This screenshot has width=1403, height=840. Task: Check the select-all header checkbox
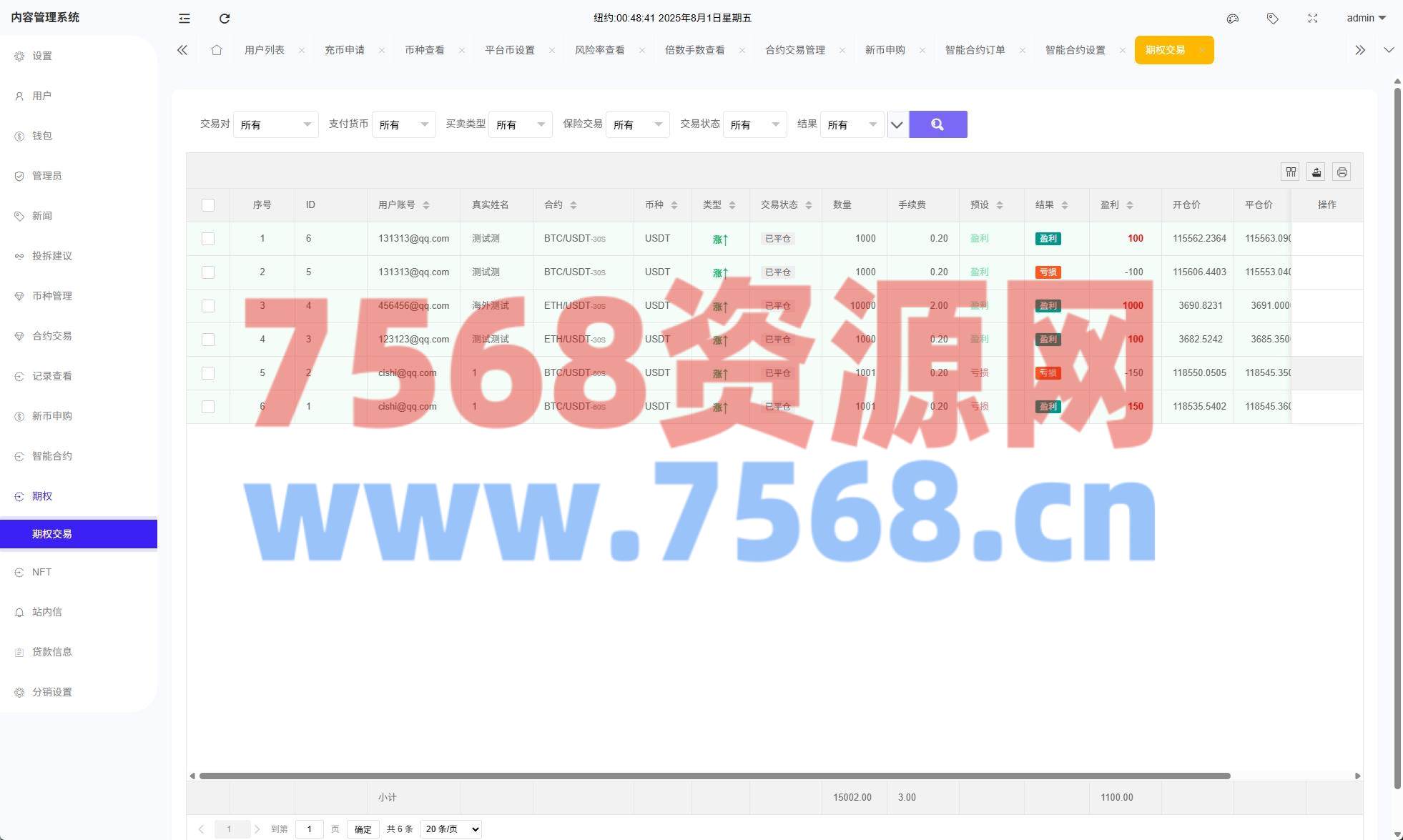pyautogui.click(x=208, y=205)
